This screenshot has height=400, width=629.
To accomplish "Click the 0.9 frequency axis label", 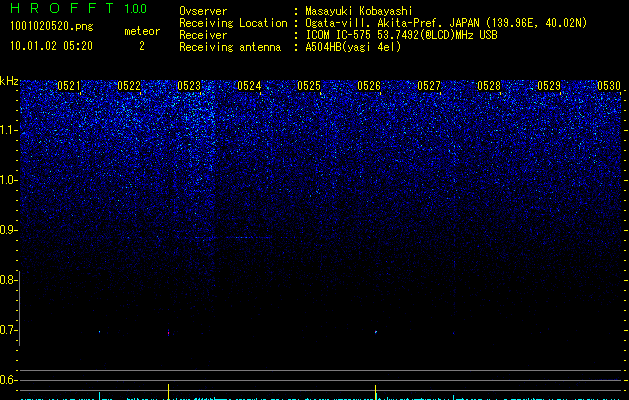I will pyautogui.click(x=9, y=230).
